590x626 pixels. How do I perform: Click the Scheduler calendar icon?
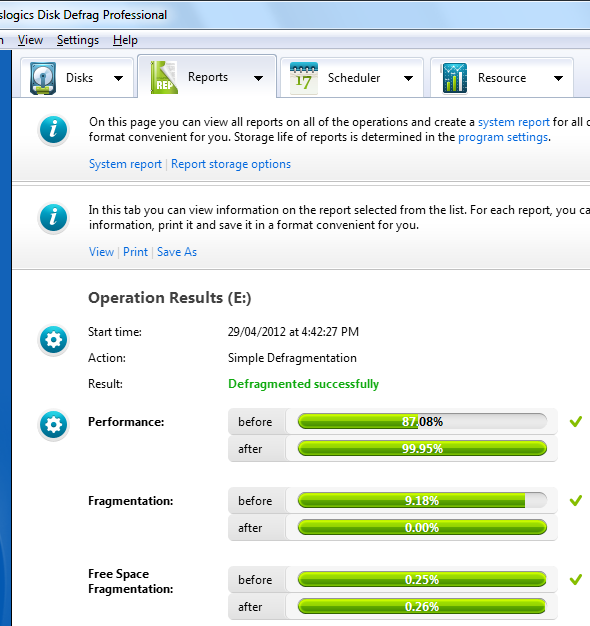[x=304, y=78]
